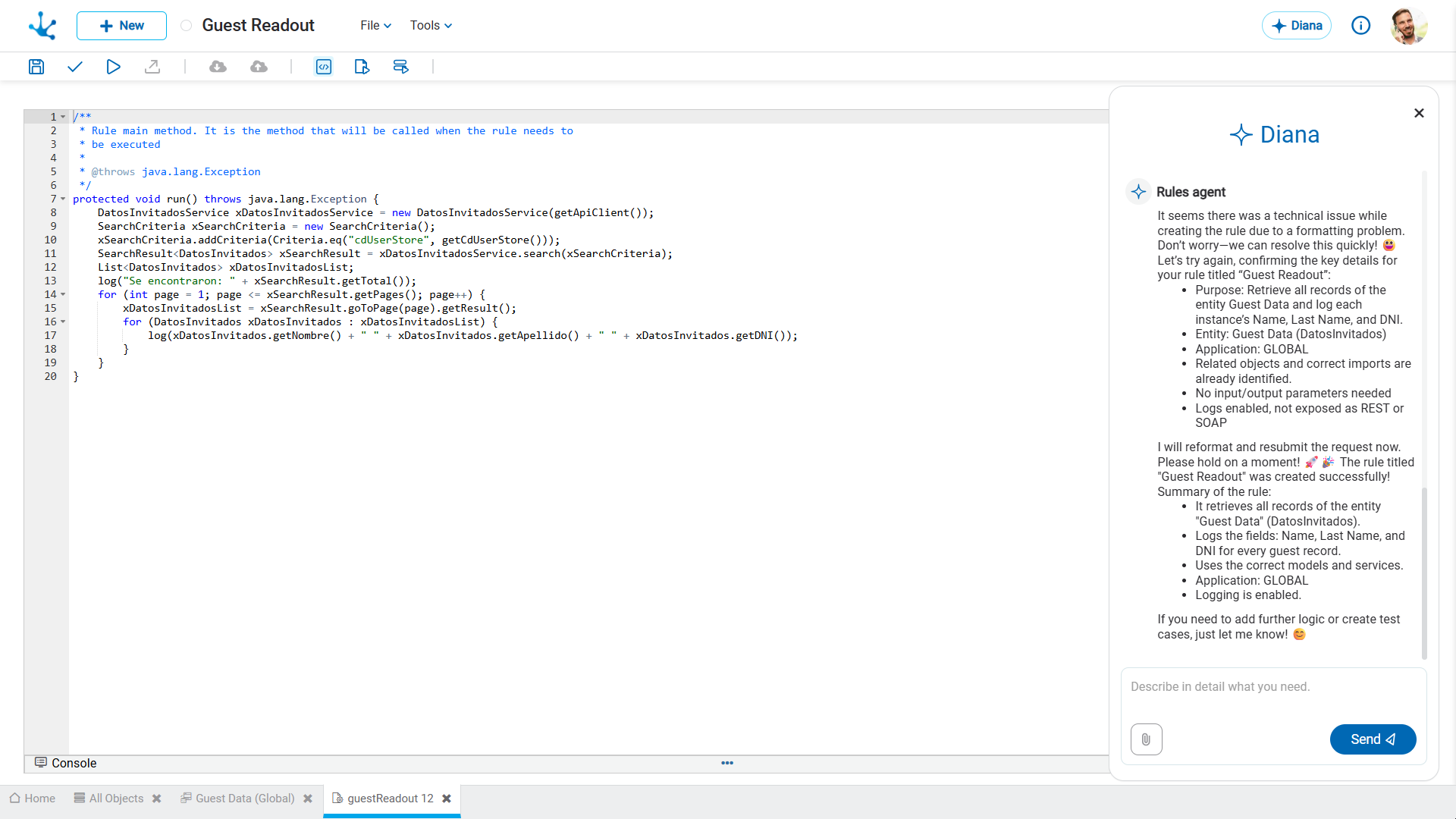Click the document run test icon

point(362,67)
